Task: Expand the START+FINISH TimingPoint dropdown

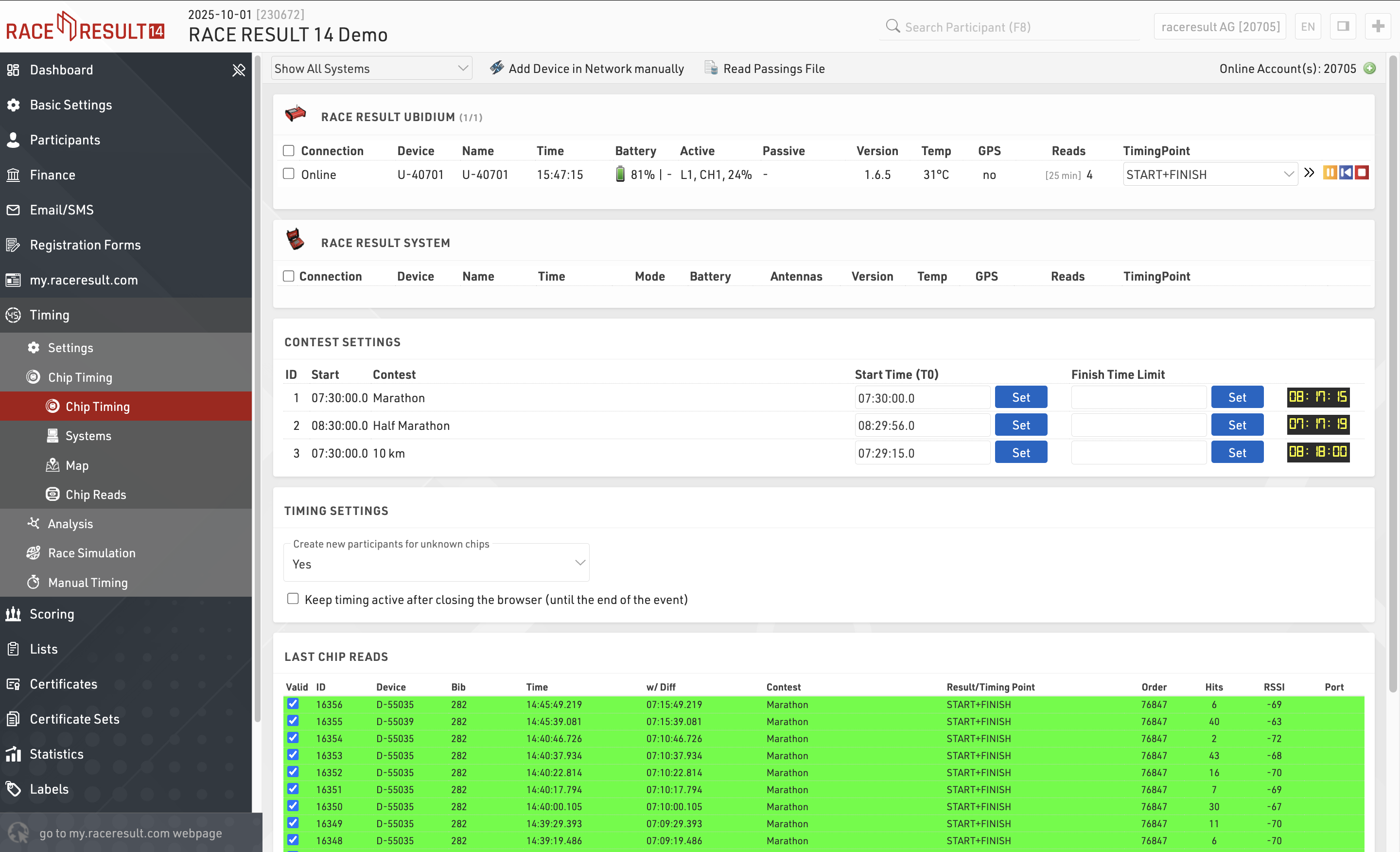Action: click(x=1209, y=175)
